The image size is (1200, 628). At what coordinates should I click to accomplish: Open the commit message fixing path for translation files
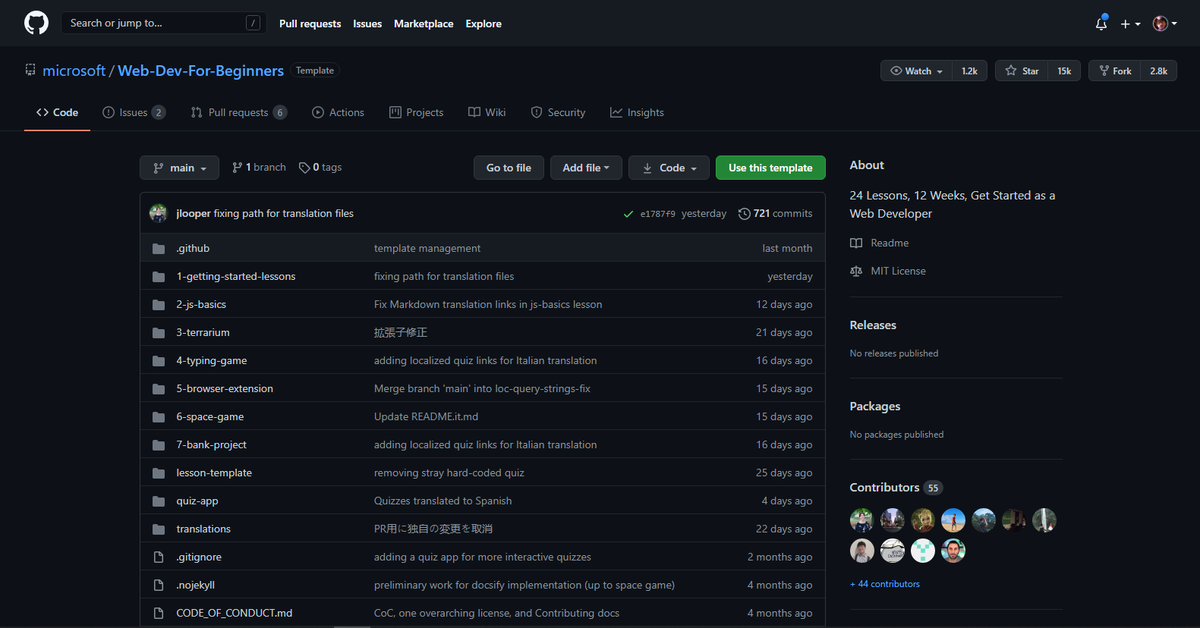(x=283, y=213)
